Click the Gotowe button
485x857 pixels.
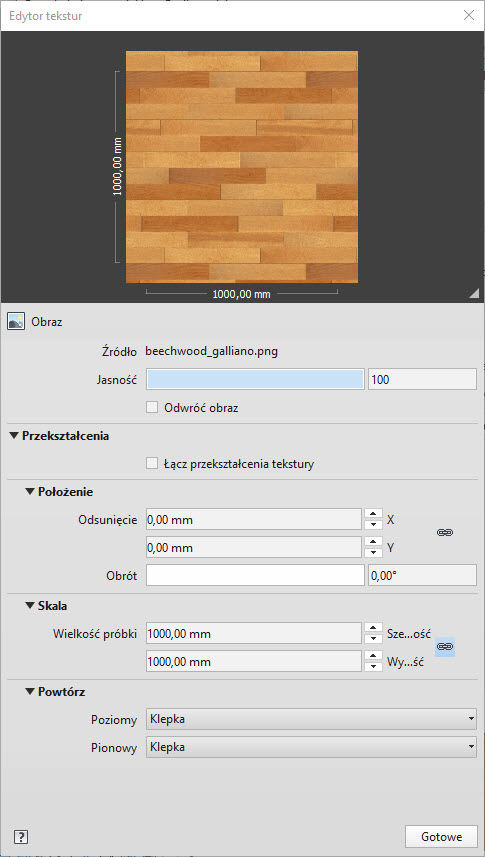[441, 836]
